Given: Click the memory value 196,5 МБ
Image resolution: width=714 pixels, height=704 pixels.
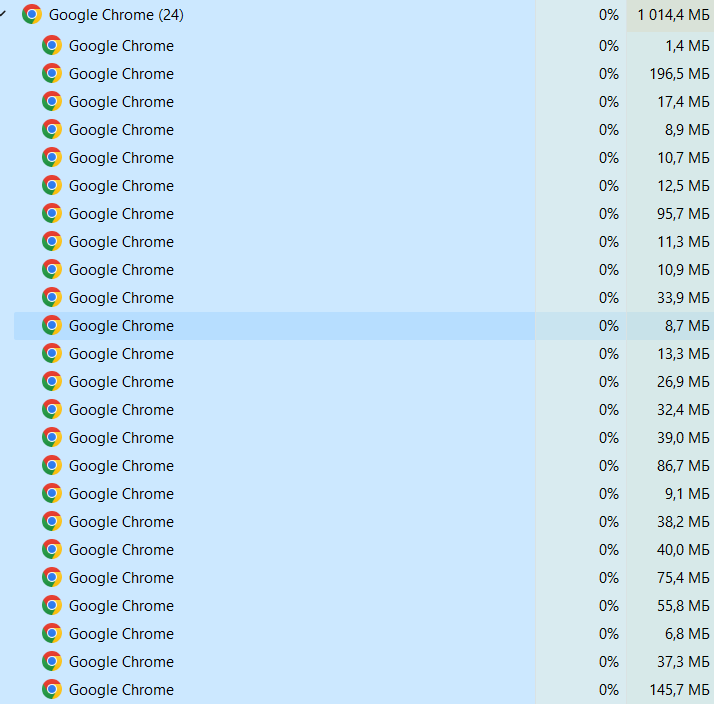Looking at the screenshot, I should [679, 74].
